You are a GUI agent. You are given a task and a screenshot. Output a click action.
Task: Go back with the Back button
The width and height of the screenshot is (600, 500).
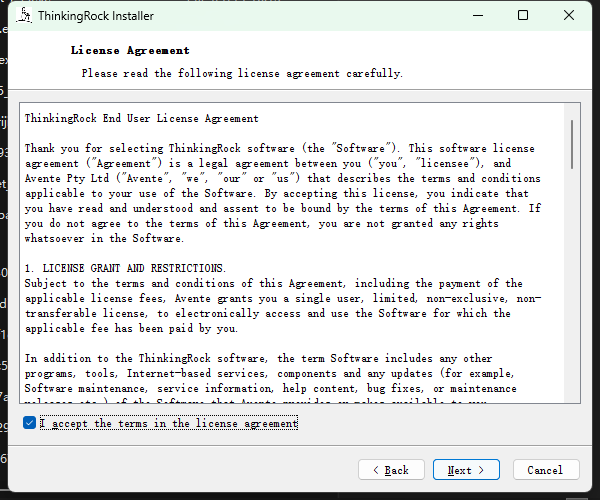[x=391, y=469]
